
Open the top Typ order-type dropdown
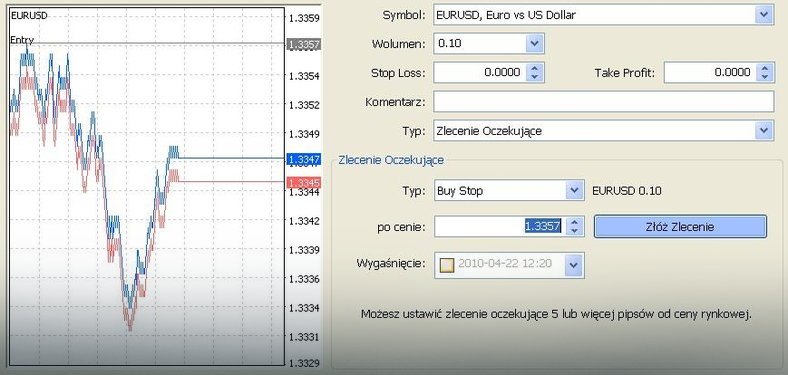tap(763, 131)
